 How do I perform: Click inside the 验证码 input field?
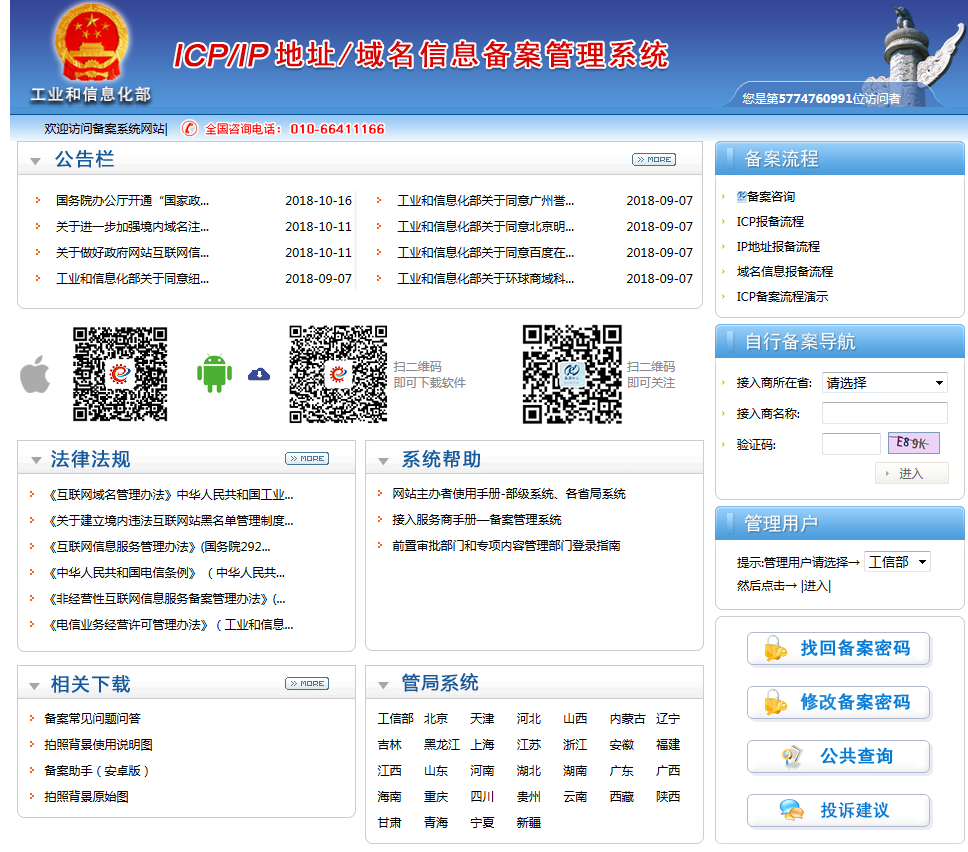[850, 443]
